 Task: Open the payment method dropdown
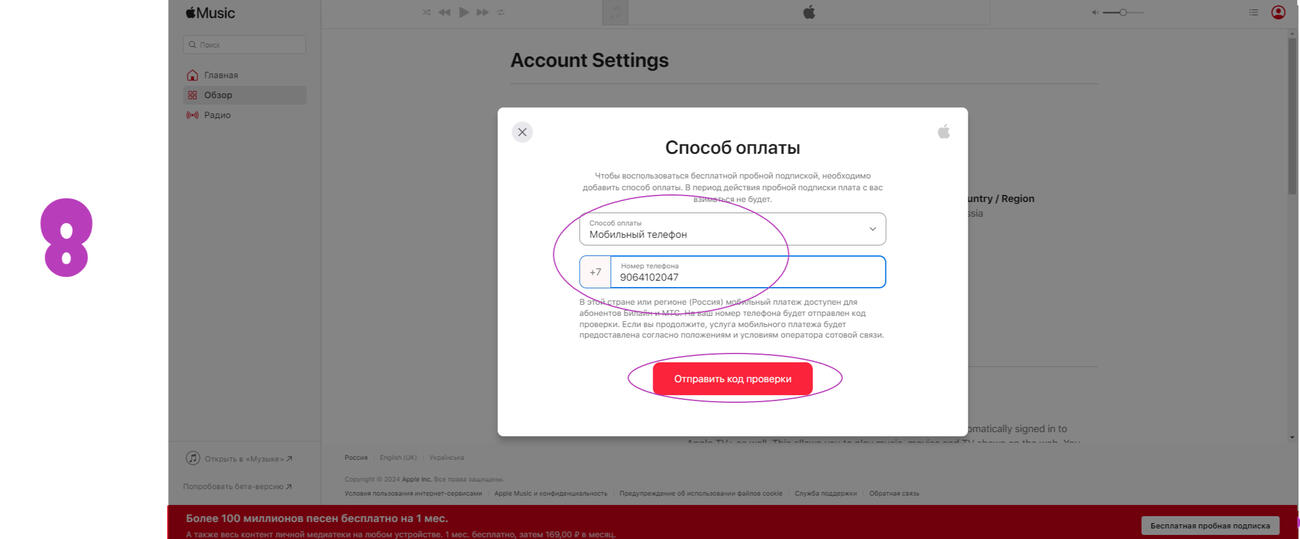point(732,229)
